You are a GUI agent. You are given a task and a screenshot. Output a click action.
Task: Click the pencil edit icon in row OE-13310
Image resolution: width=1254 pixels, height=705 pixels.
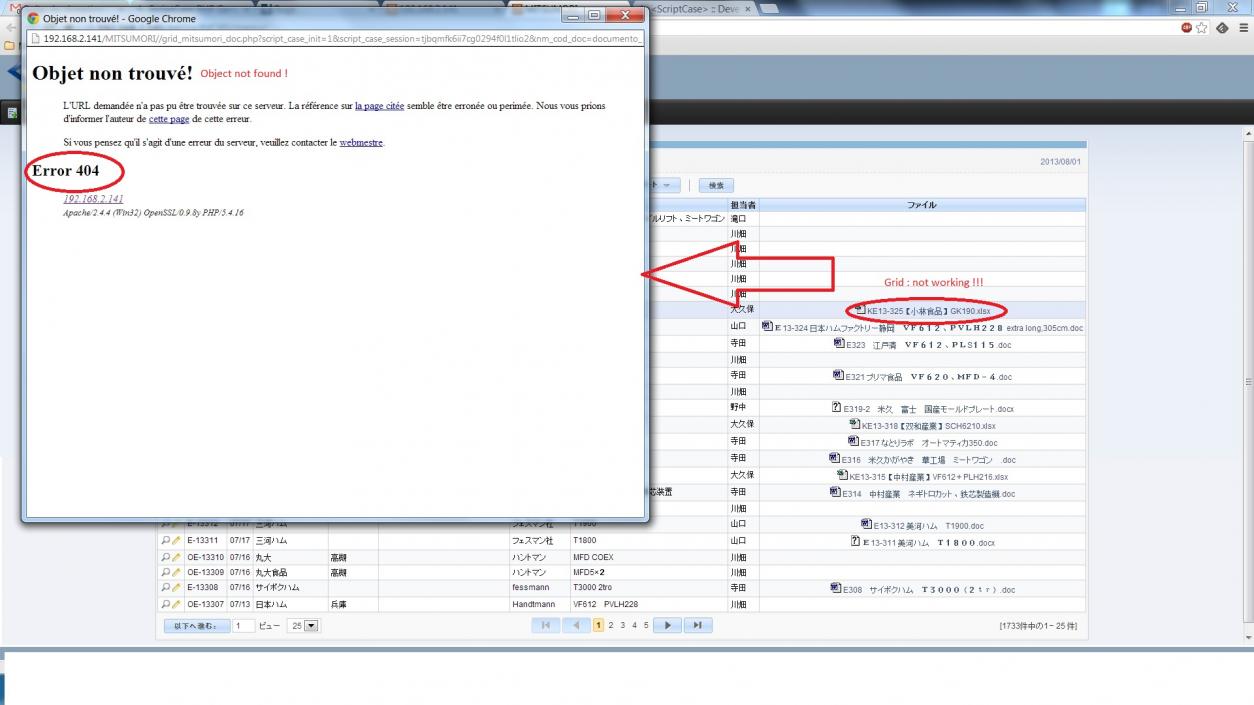pos(177,558)
